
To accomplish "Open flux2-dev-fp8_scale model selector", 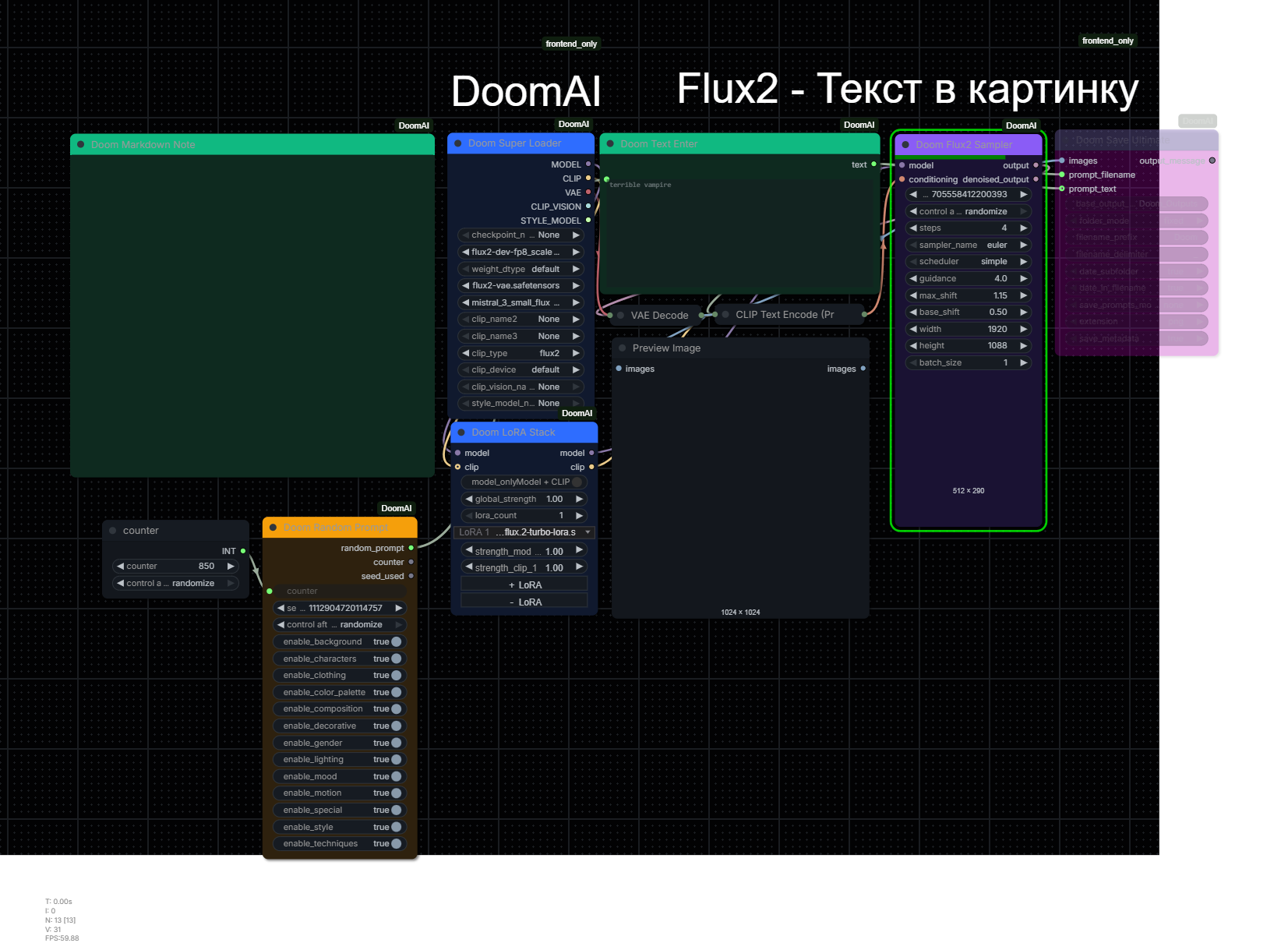I will (x=520, y=253).
